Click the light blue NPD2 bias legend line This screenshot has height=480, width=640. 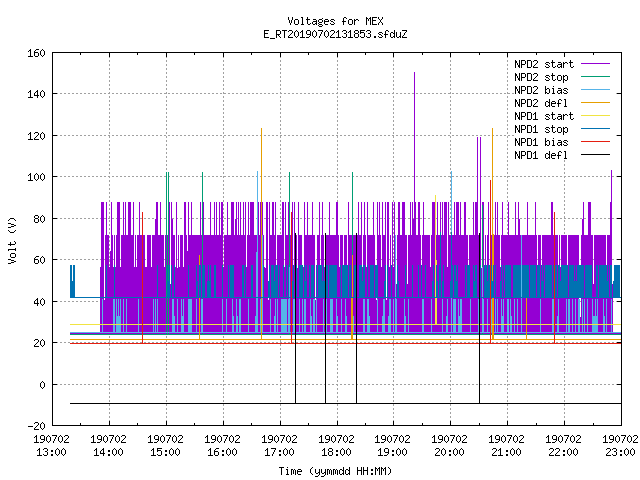(595, 90)
